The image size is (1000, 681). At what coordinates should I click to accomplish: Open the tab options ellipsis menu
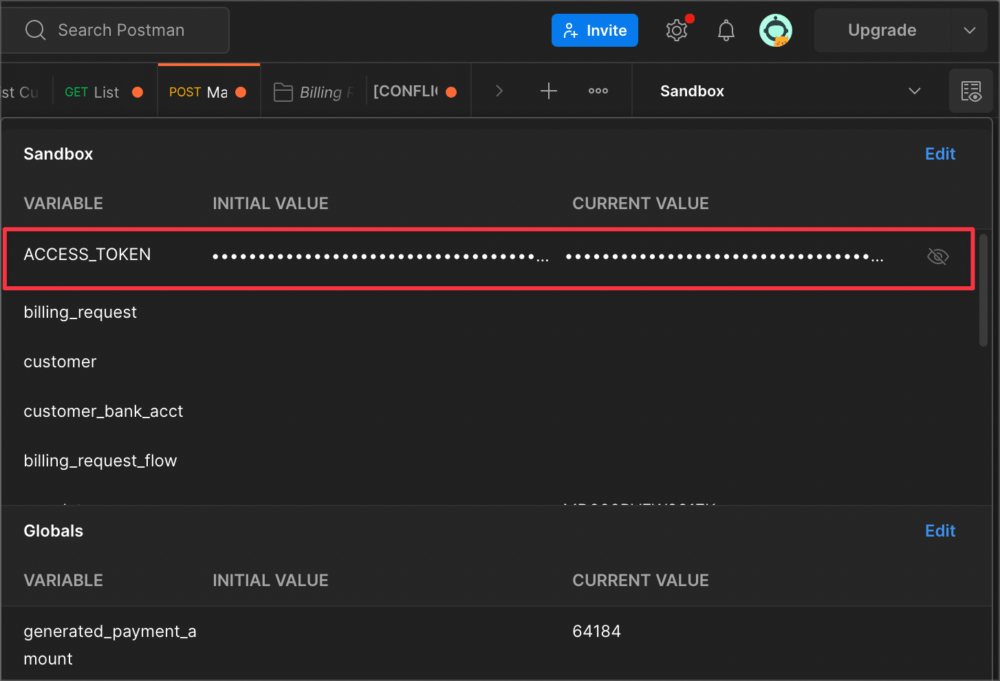(x=598, y=91)
